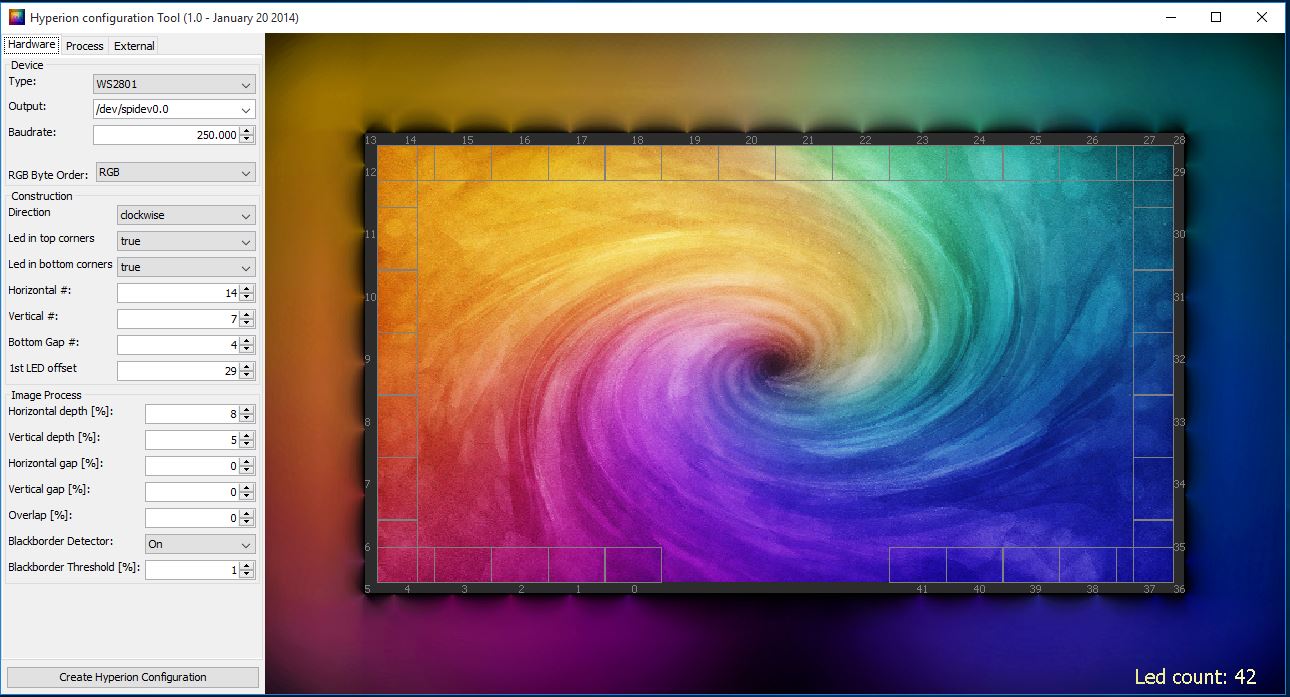Click the Horizontal depth percentage field

pos(192,414)
